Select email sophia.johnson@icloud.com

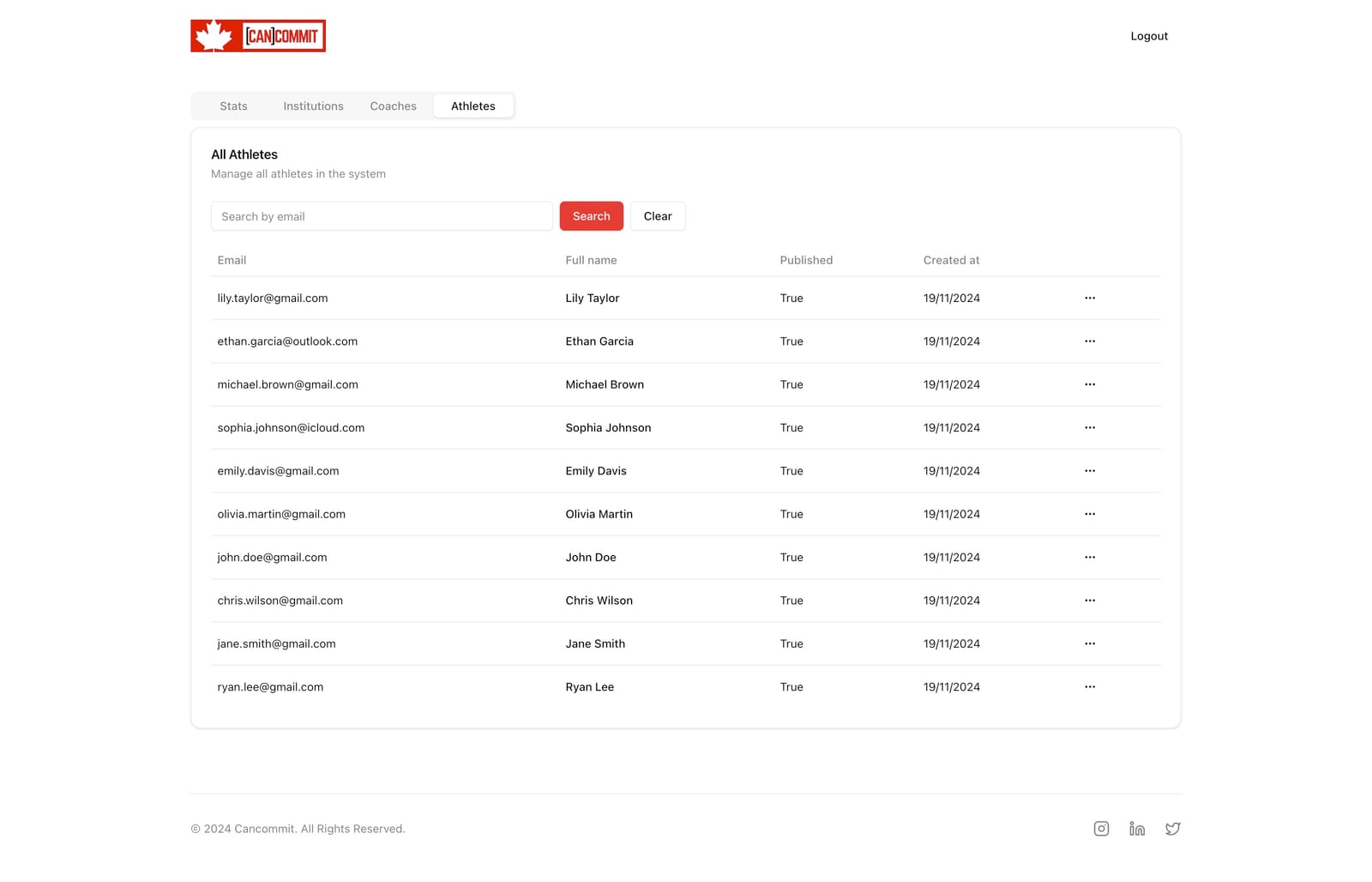point(291,427)
